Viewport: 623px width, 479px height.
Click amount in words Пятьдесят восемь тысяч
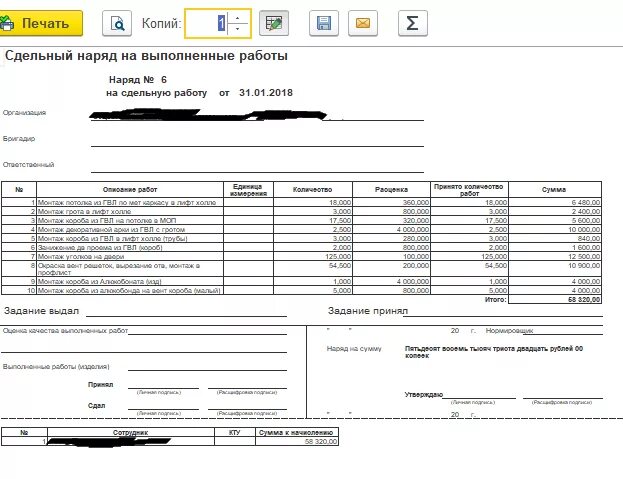[x=493, y=352]
